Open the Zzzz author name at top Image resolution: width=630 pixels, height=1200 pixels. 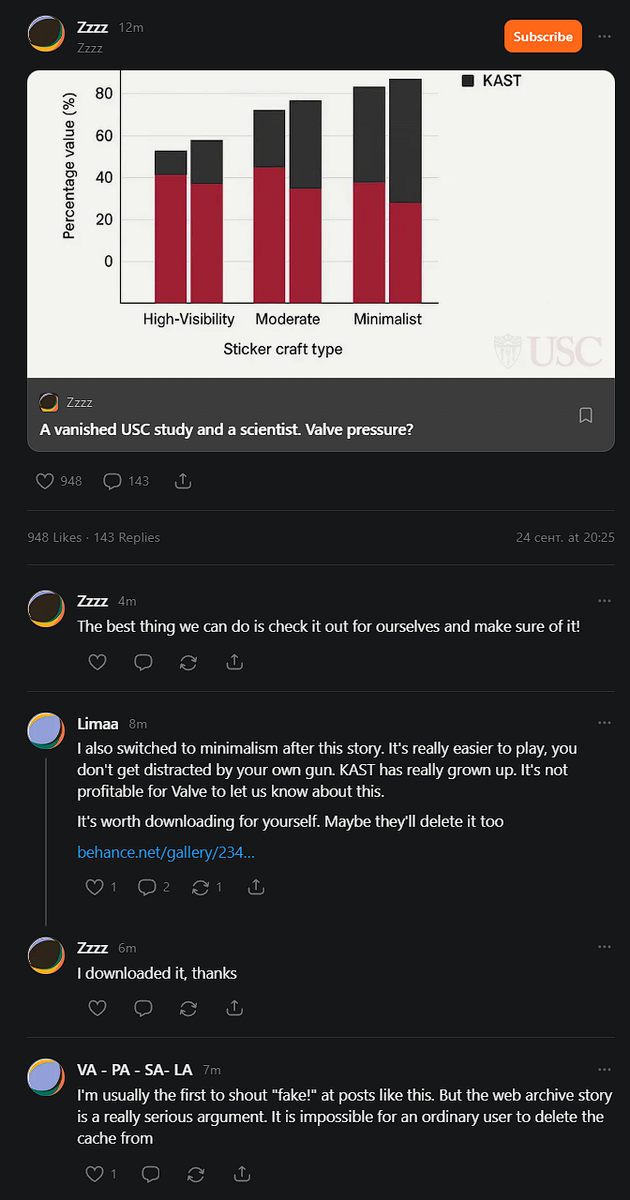(92, 27)
